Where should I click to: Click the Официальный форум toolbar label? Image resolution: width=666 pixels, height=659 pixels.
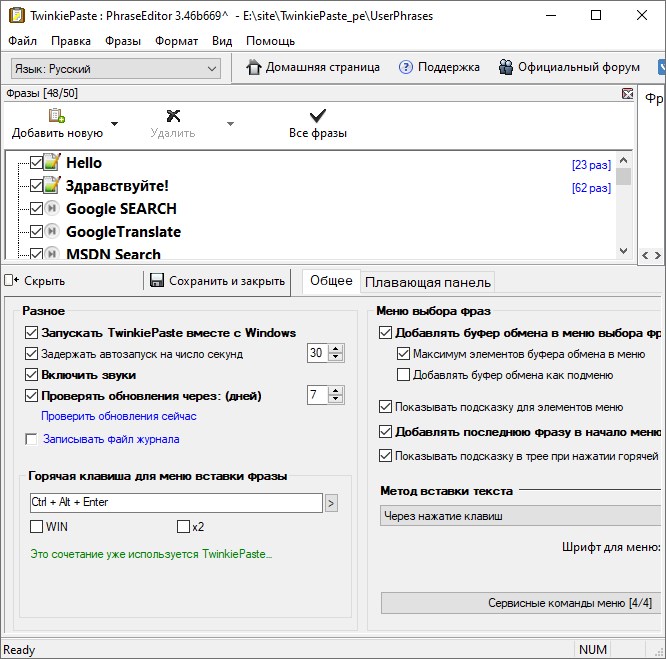579,67
